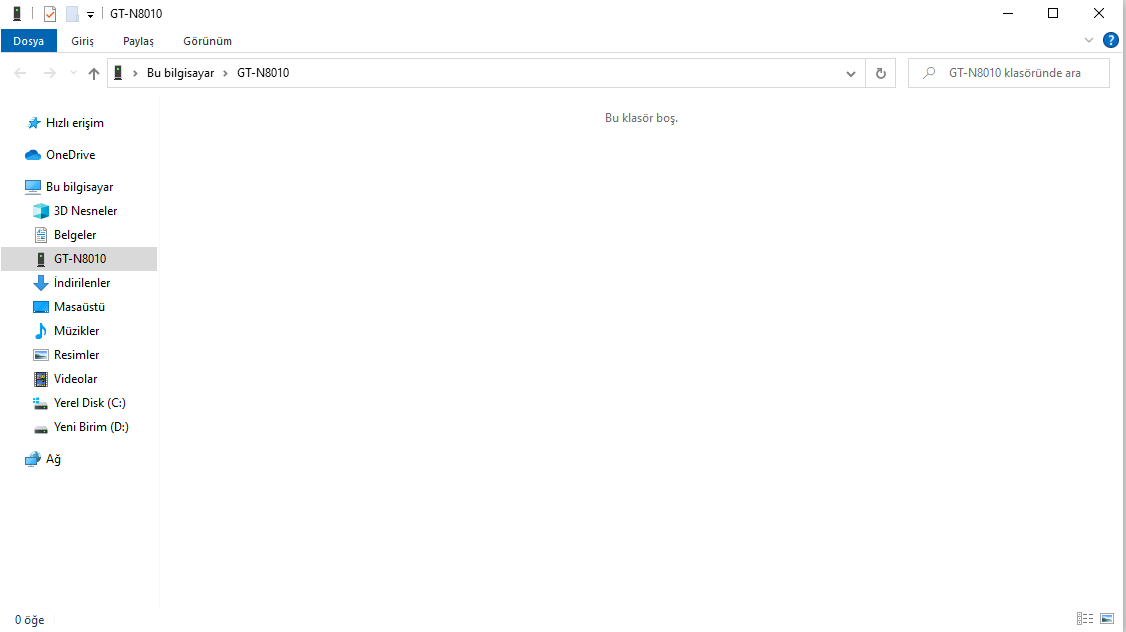Open the 3D Nesneler folder
Screen dimensions: 1126x632
[x=85, y=210]
